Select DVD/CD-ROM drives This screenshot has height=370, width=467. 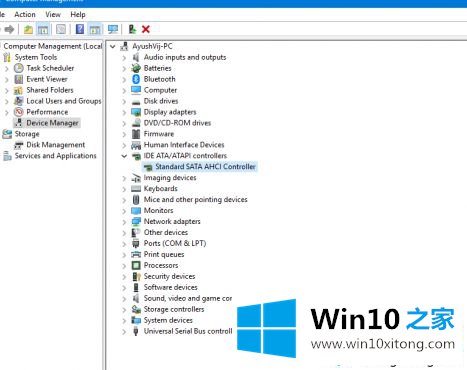(177, 123)
